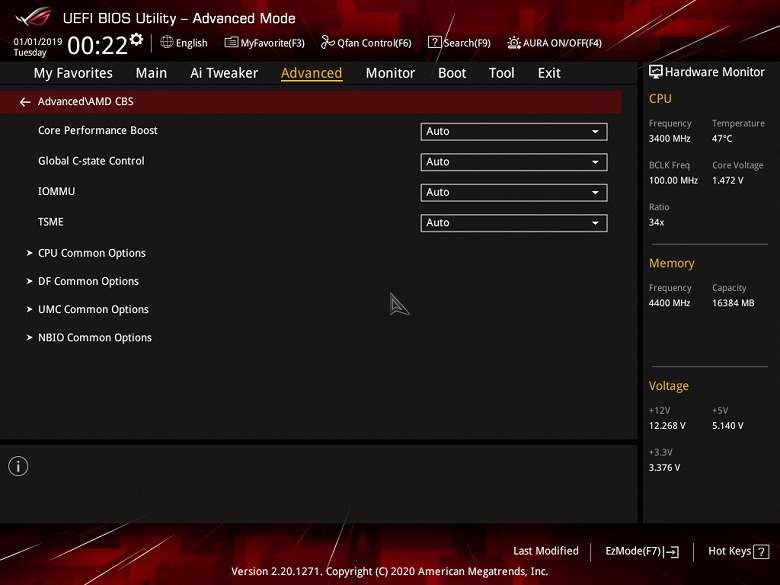The width and height of the screenshot is (780, 585).
Task: Click the +5V value 5.140 V
Action: coord(727,426)
